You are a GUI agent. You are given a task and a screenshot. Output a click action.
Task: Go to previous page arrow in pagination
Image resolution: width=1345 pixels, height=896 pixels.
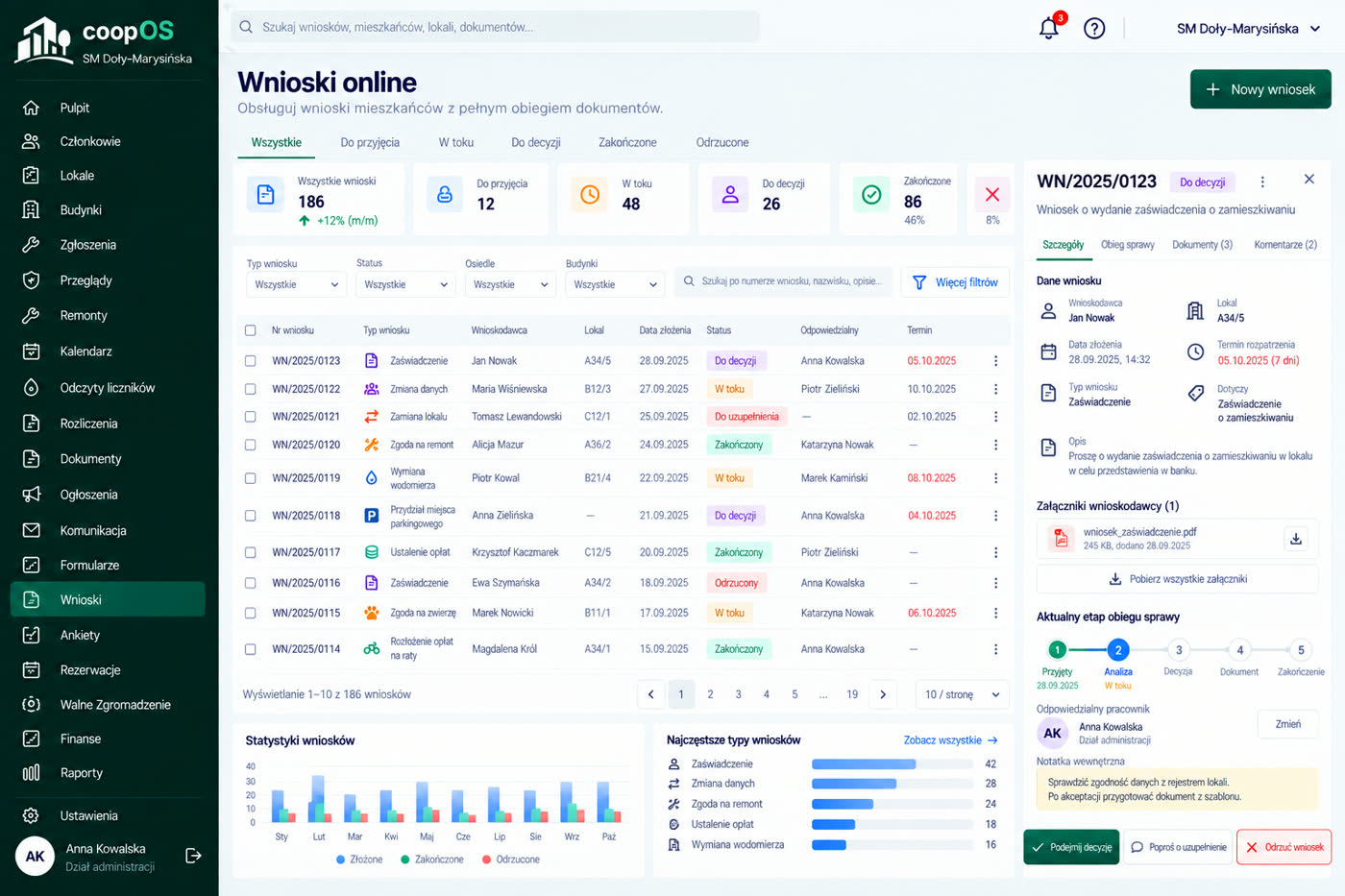click(x=651, y=694)
